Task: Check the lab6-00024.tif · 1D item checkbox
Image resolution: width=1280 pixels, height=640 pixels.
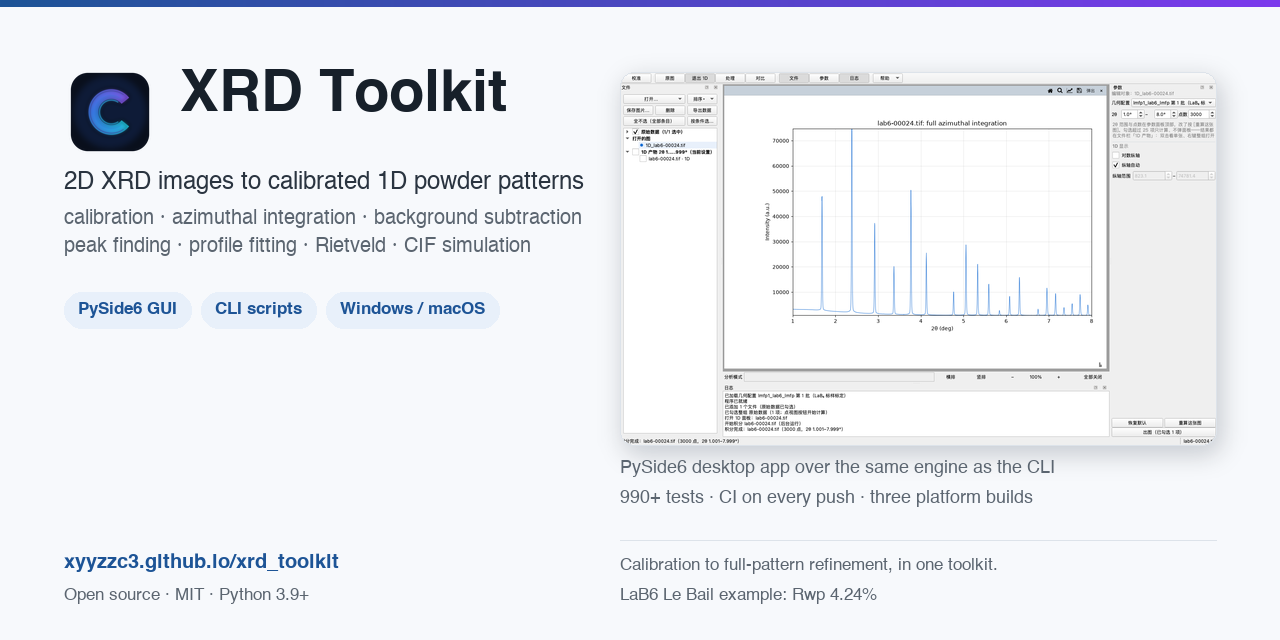Action: coord(643,159)
